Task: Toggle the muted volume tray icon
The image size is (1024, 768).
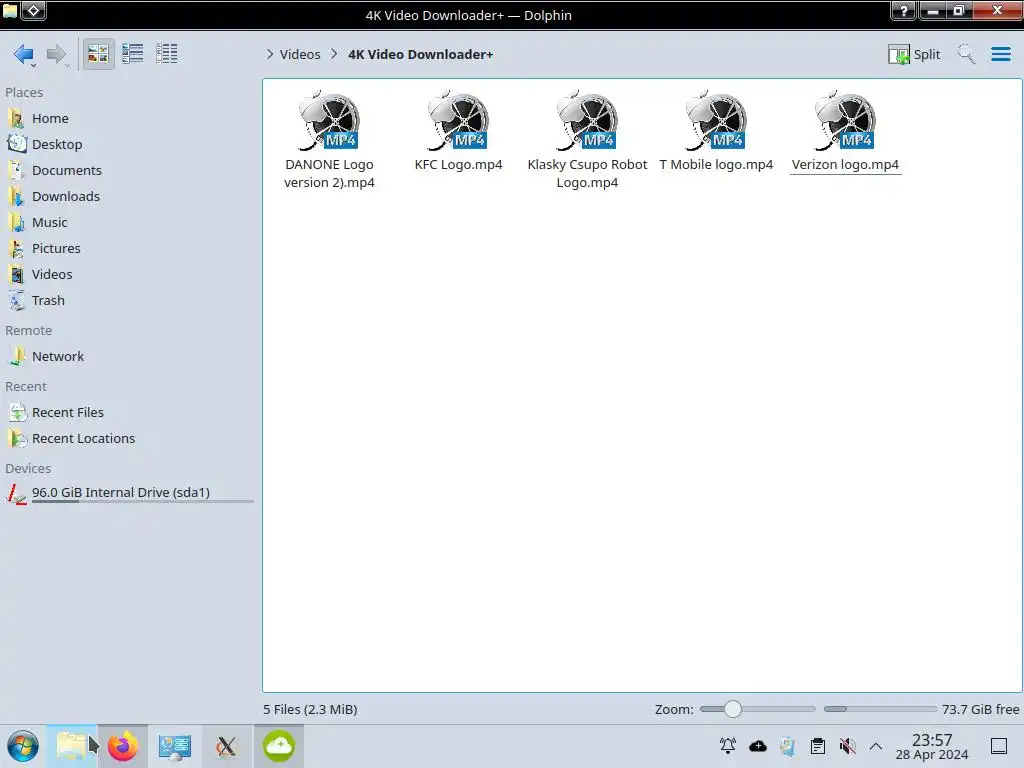Action: 848,746
